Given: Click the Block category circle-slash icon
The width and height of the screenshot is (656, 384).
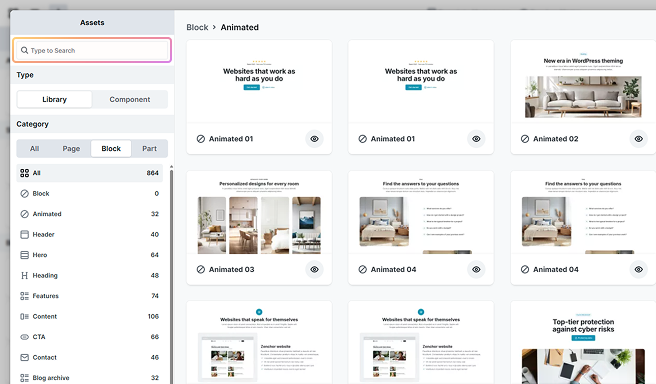Looking at the screenshot, I should coord(25,193).
